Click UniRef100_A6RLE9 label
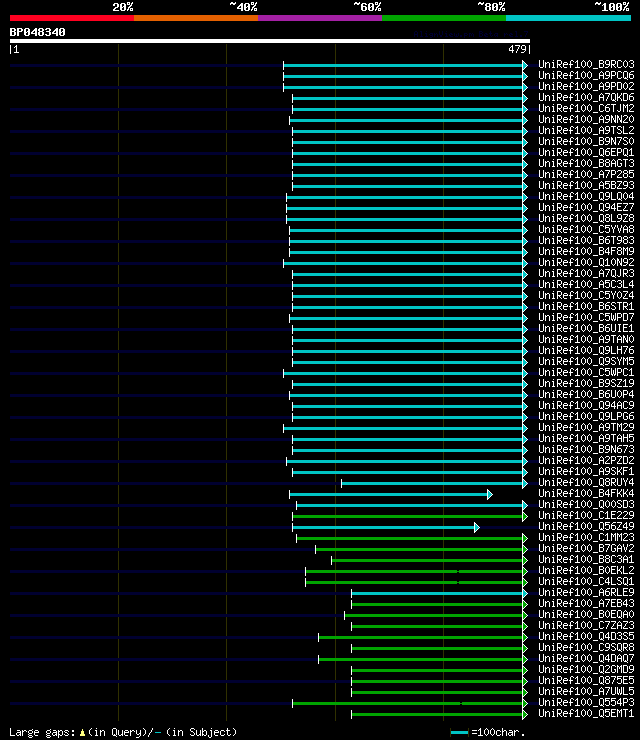Screen dimensions: 640x740 click(x=586, y=592)
